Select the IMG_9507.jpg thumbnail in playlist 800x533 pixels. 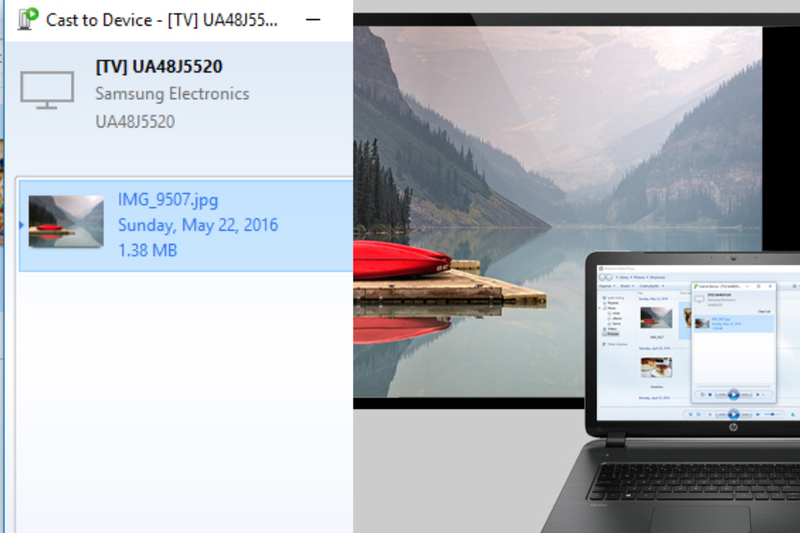66,221
